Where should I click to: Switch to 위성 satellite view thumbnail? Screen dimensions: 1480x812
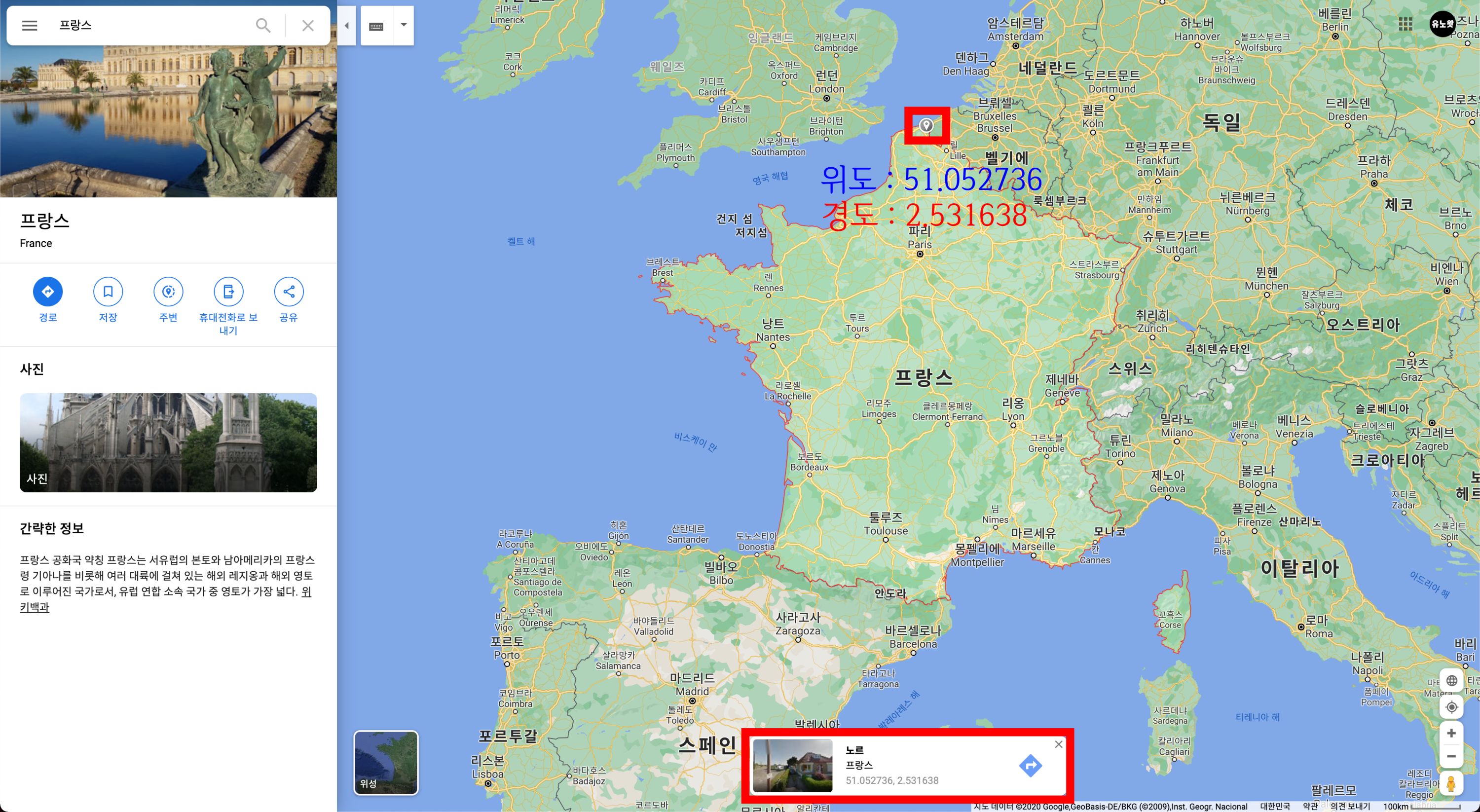pyautogui.click(x=386, y=762)
